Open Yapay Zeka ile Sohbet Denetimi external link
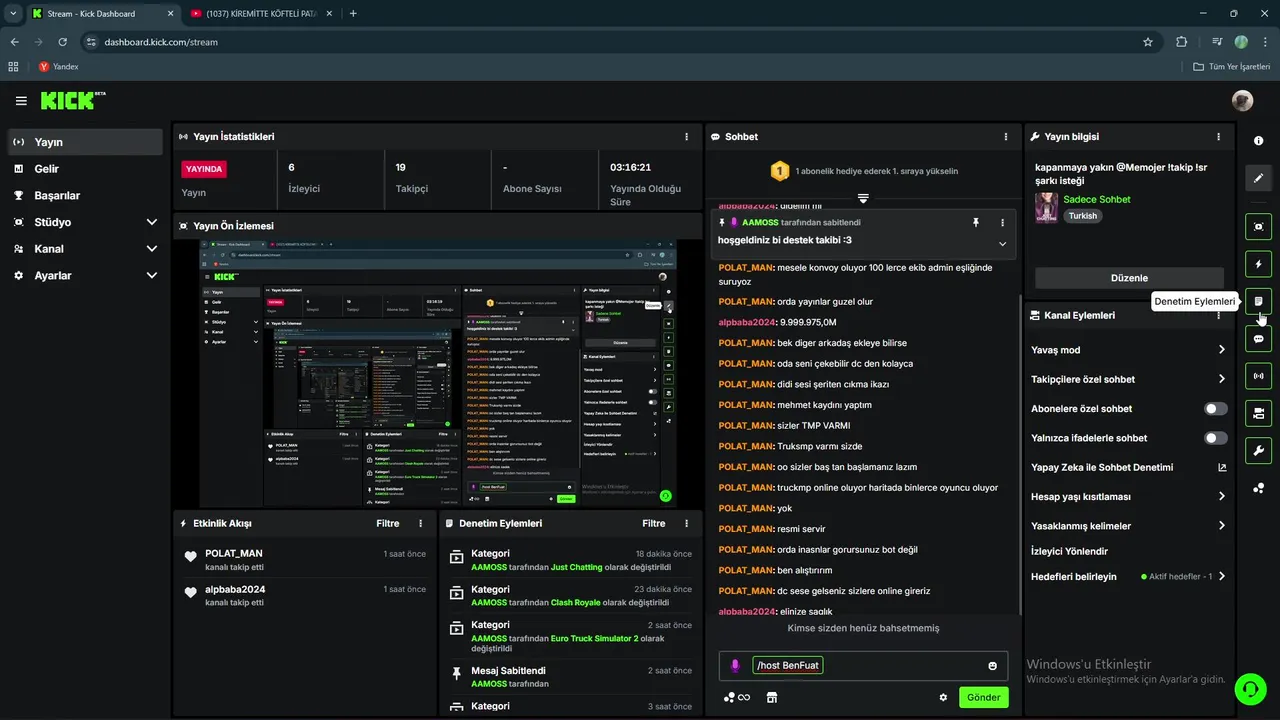Viewport: 1280px width, 720px height. [x=1221, y=467]
